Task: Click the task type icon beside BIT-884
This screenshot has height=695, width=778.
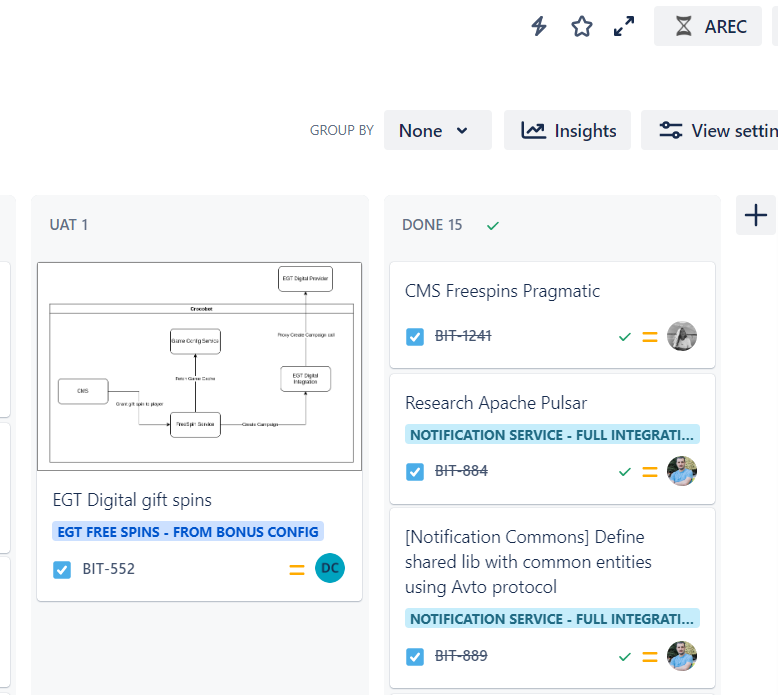Action: coord(415,472)
